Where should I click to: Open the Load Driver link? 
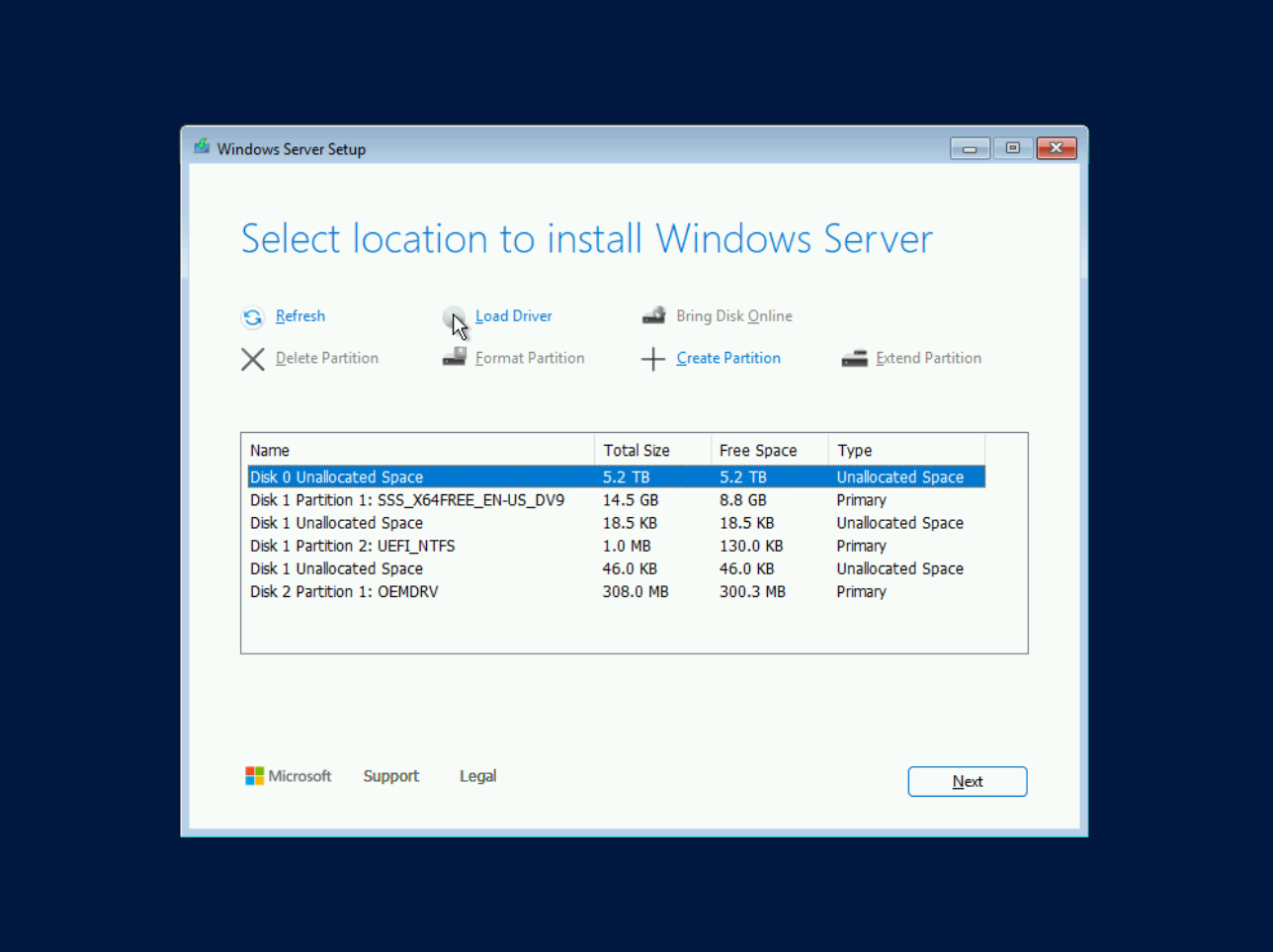pos(514,316)
